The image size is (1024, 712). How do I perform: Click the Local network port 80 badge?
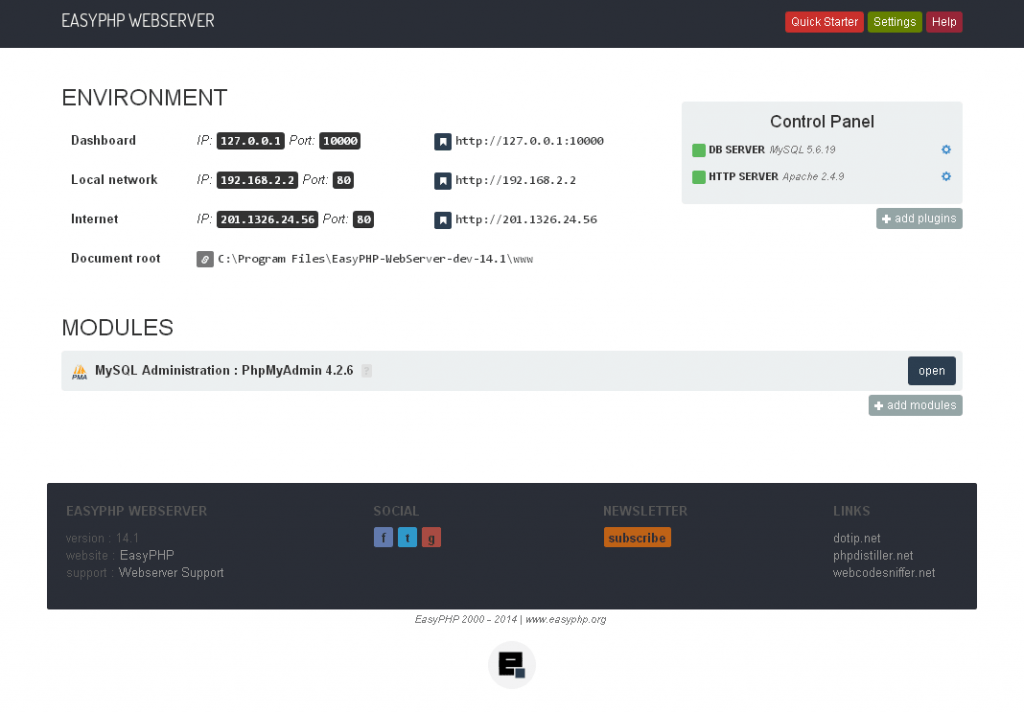(344, 180)
